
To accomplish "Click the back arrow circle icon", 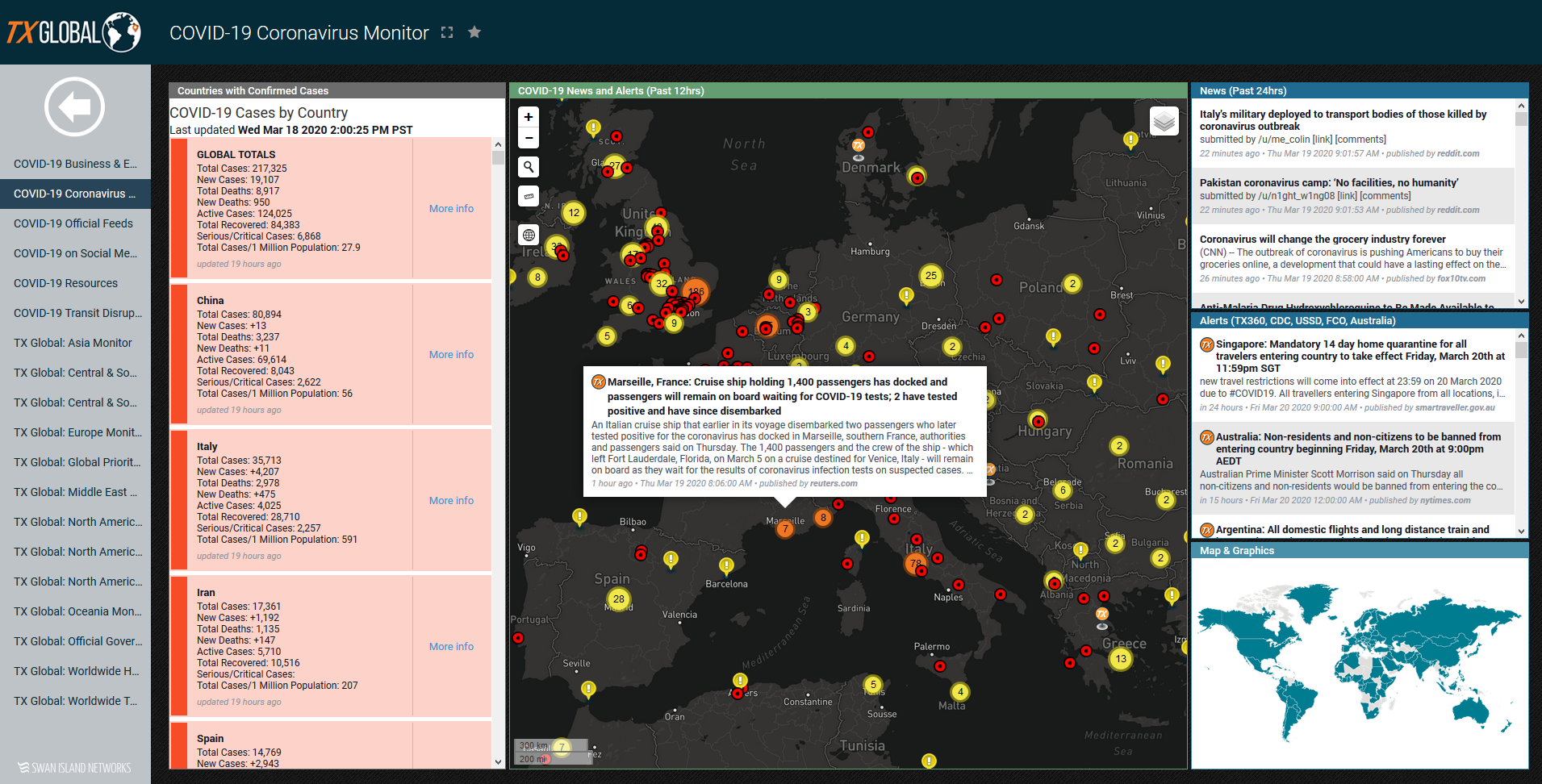I will point(74,106).
